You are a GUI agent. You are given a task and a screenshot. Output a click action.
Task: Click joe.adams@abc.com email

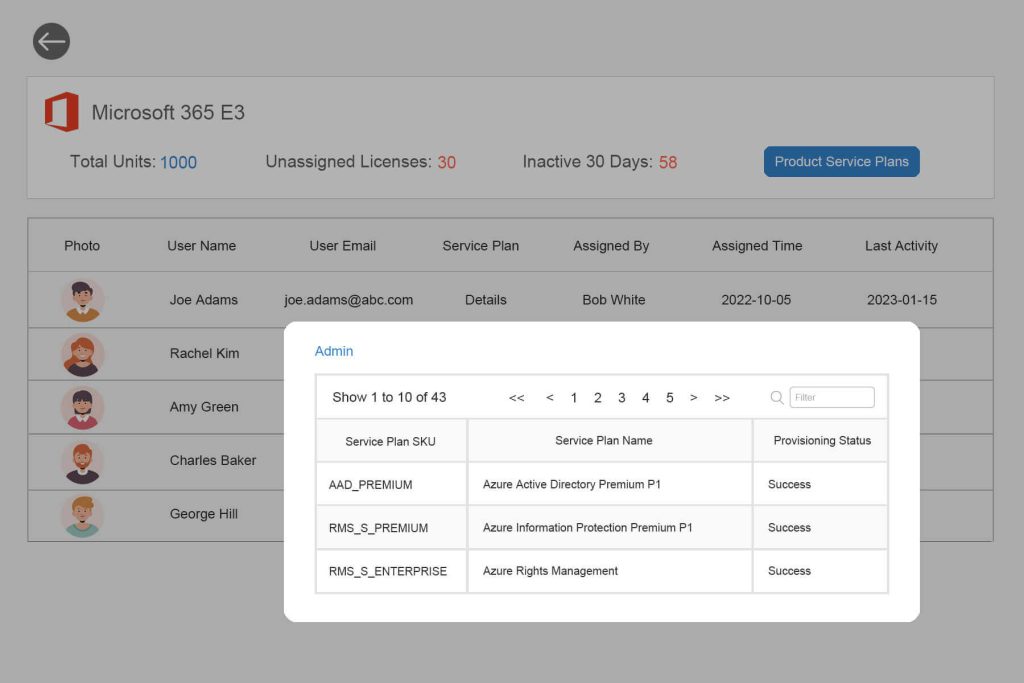pos(349,300)
